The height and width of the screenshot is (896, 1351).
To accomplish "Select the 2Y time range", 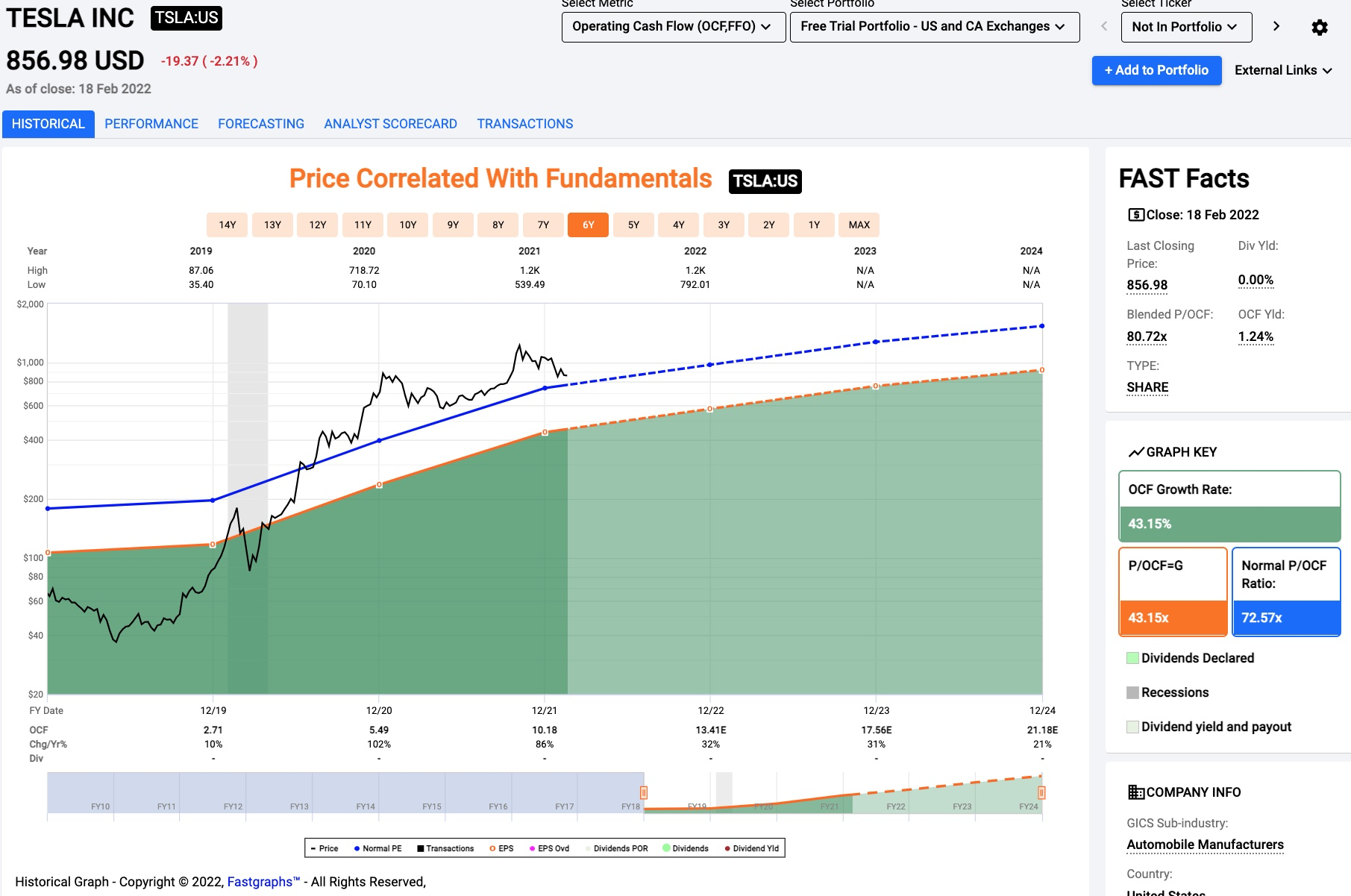I will [x=769, y=225].
